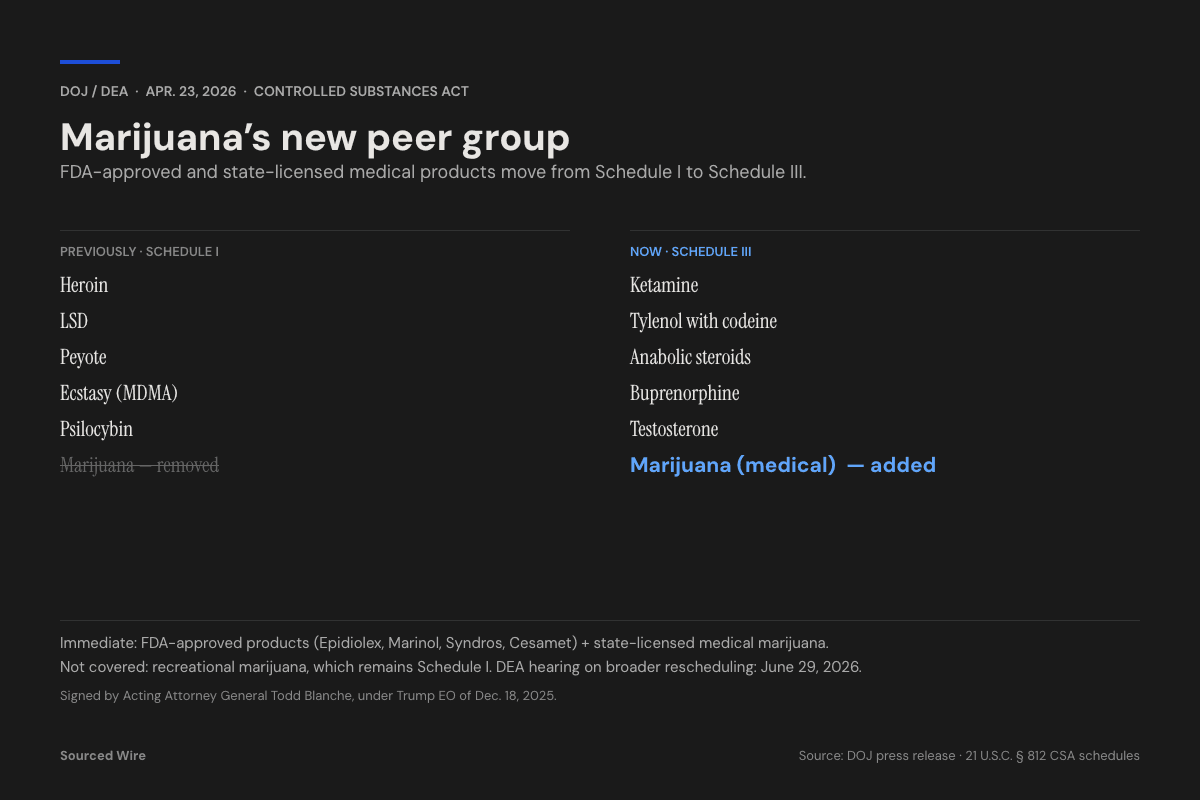Screen dimensions: 1200x800
Task: Click the highlighted "Marijuana (medical) — added" entry
Action: (x=783, y=465)
